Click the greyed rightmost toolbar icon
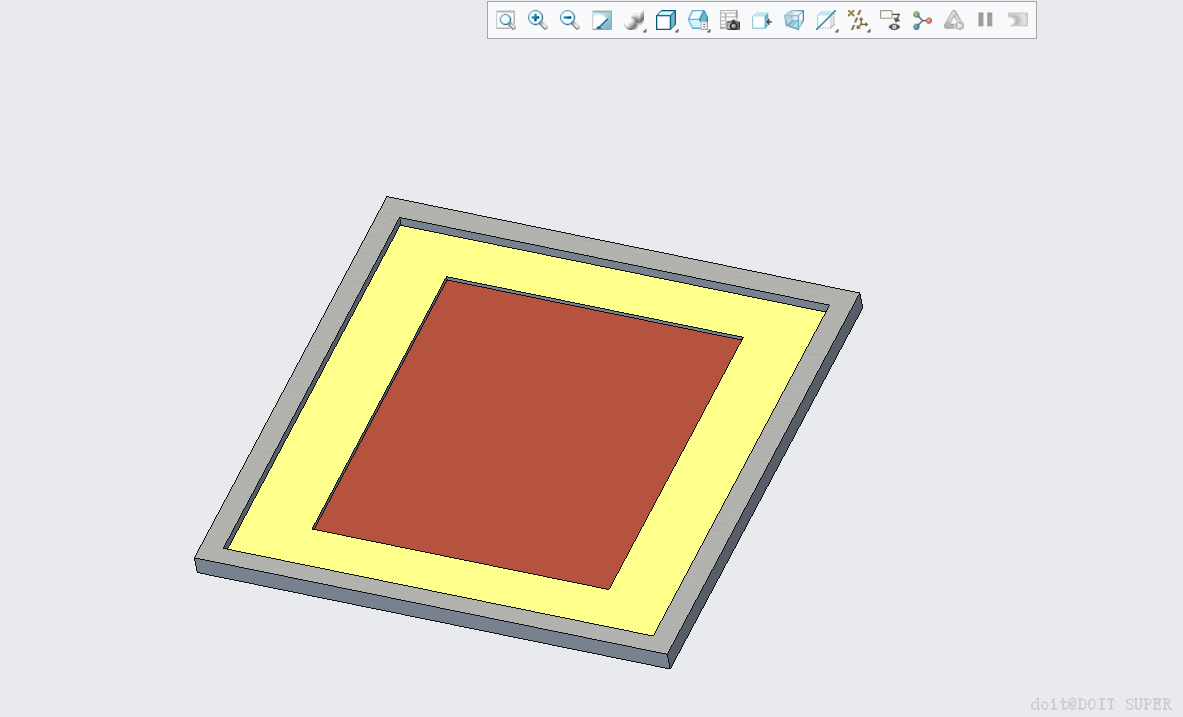The height and width of the screenshot is (717, 1183). click(x=1018, y=20)
